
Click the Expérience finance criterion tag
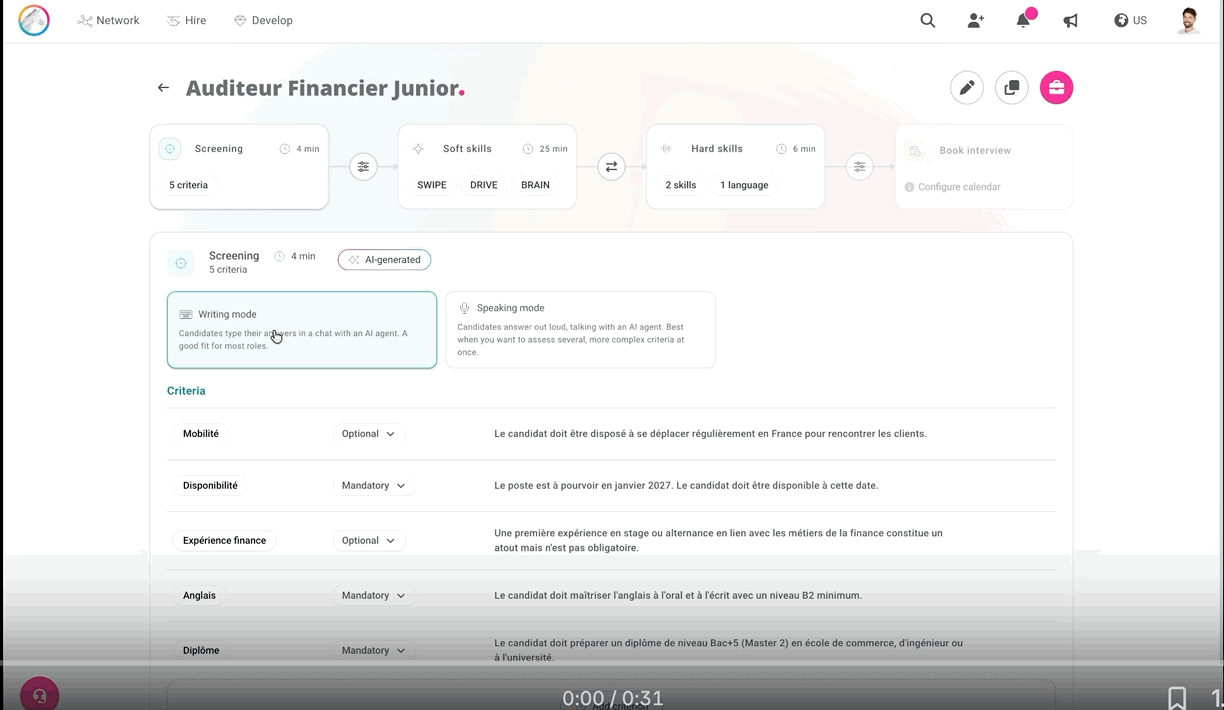coord(224,541)
